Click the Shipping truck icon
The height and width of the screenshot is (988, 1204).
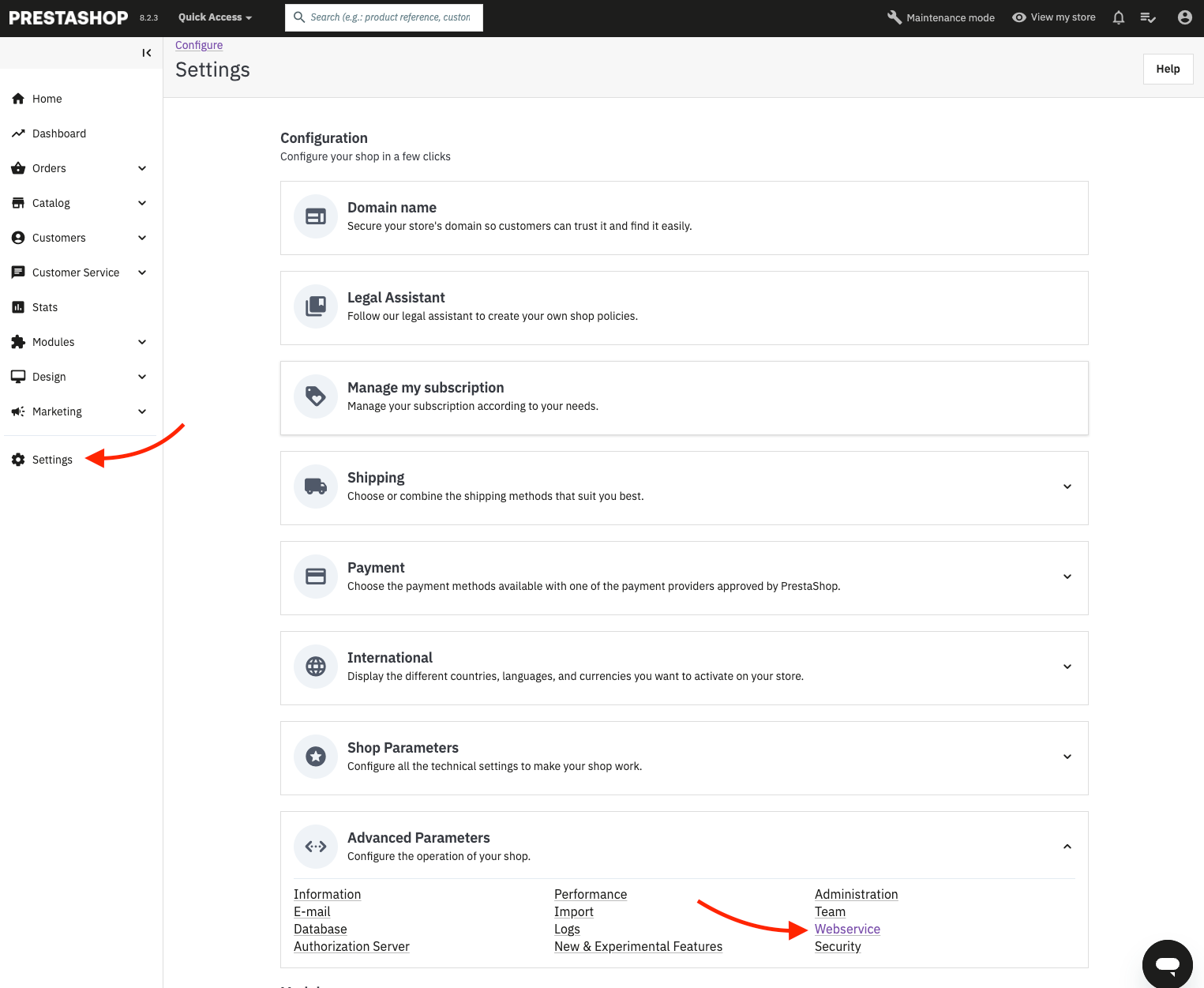click(x=316, y=486)
